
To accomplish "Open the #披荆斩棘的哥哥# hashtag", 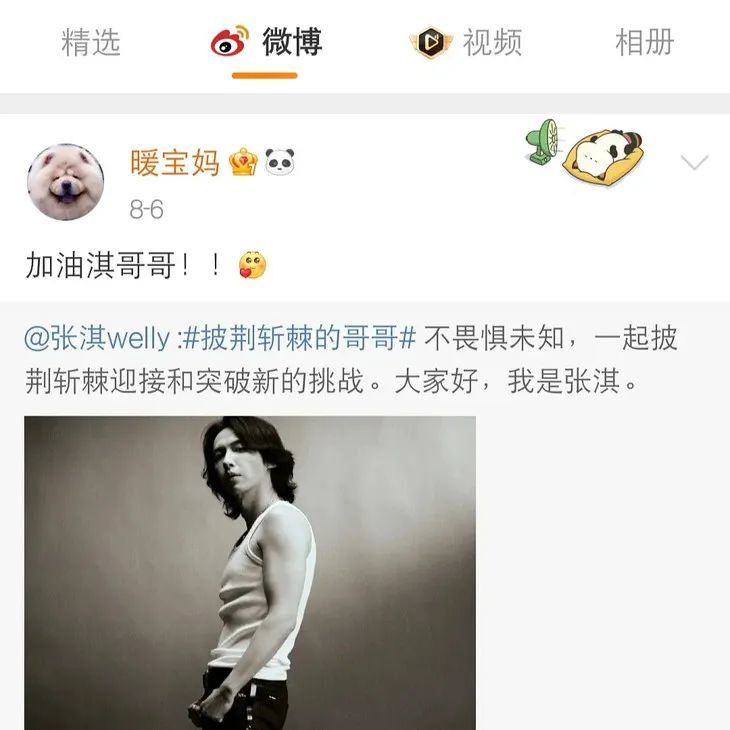I will click(x=299, y=338).
